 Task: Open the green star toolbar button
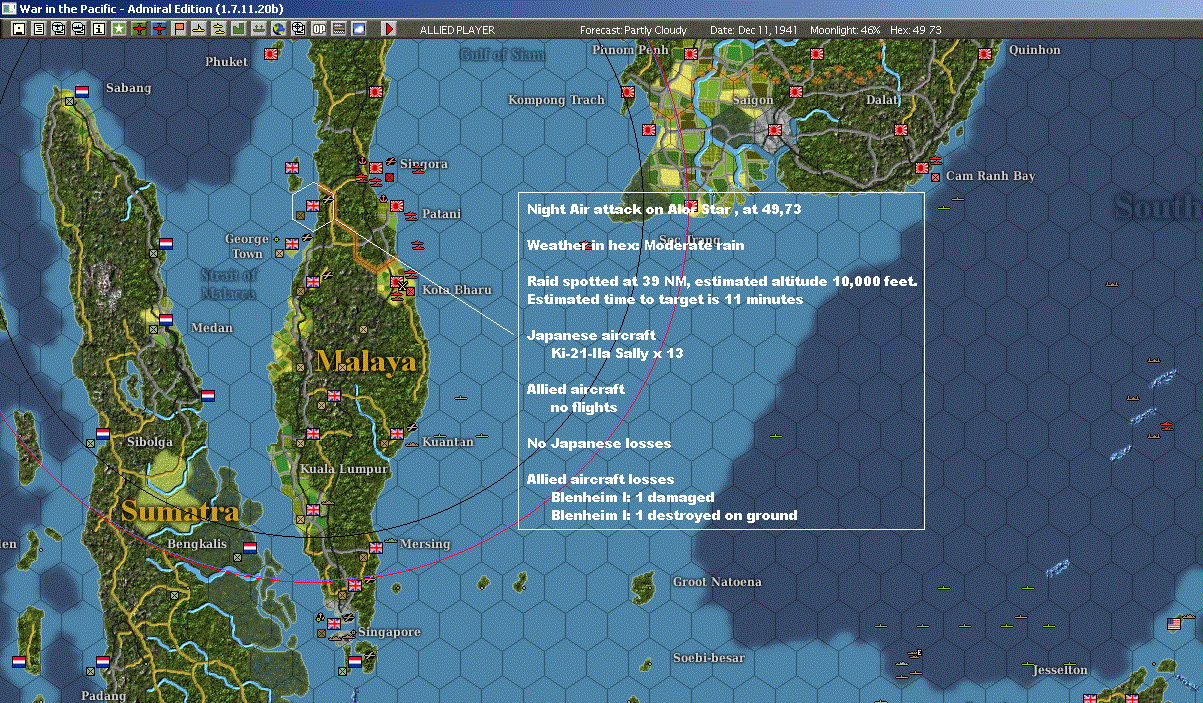pos(118,29)
